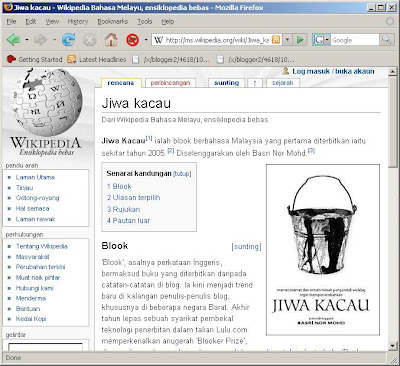The height and width of the screenshot is (366, 400).
Task: Open the Bookmarks menu
Action: click(x=112, y=22)
